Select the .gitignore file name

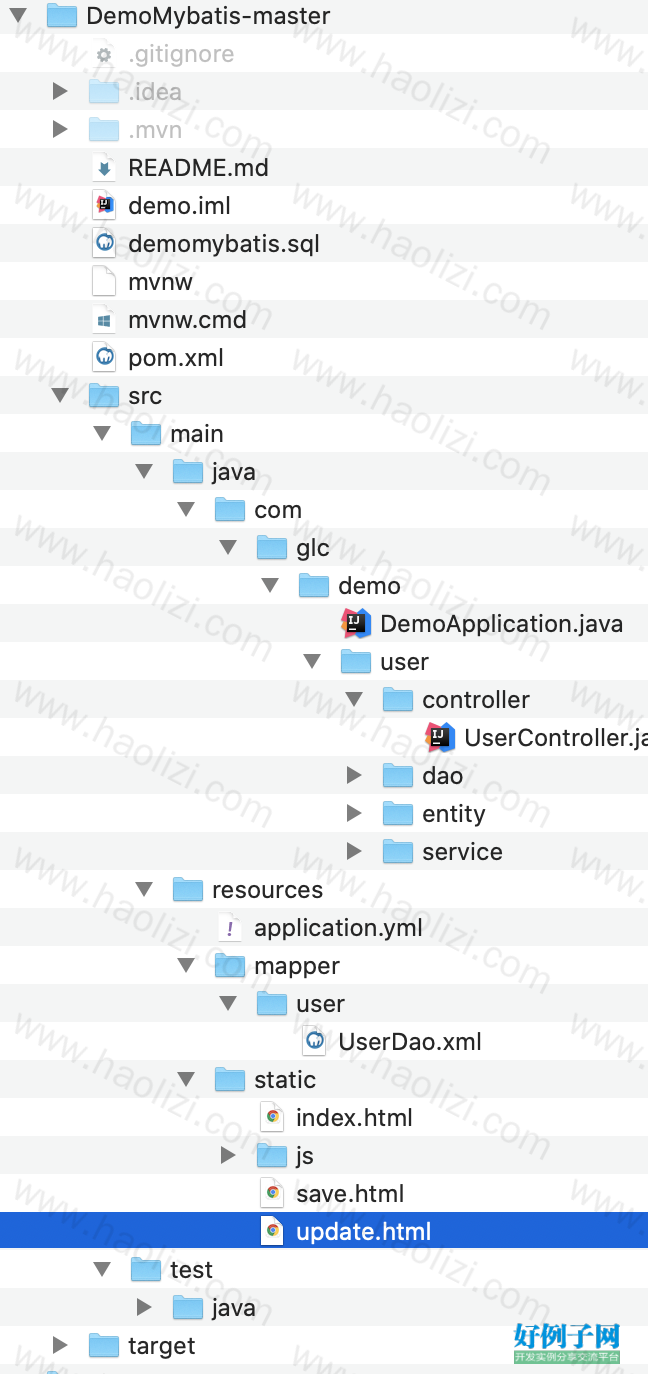pos(181,54)
